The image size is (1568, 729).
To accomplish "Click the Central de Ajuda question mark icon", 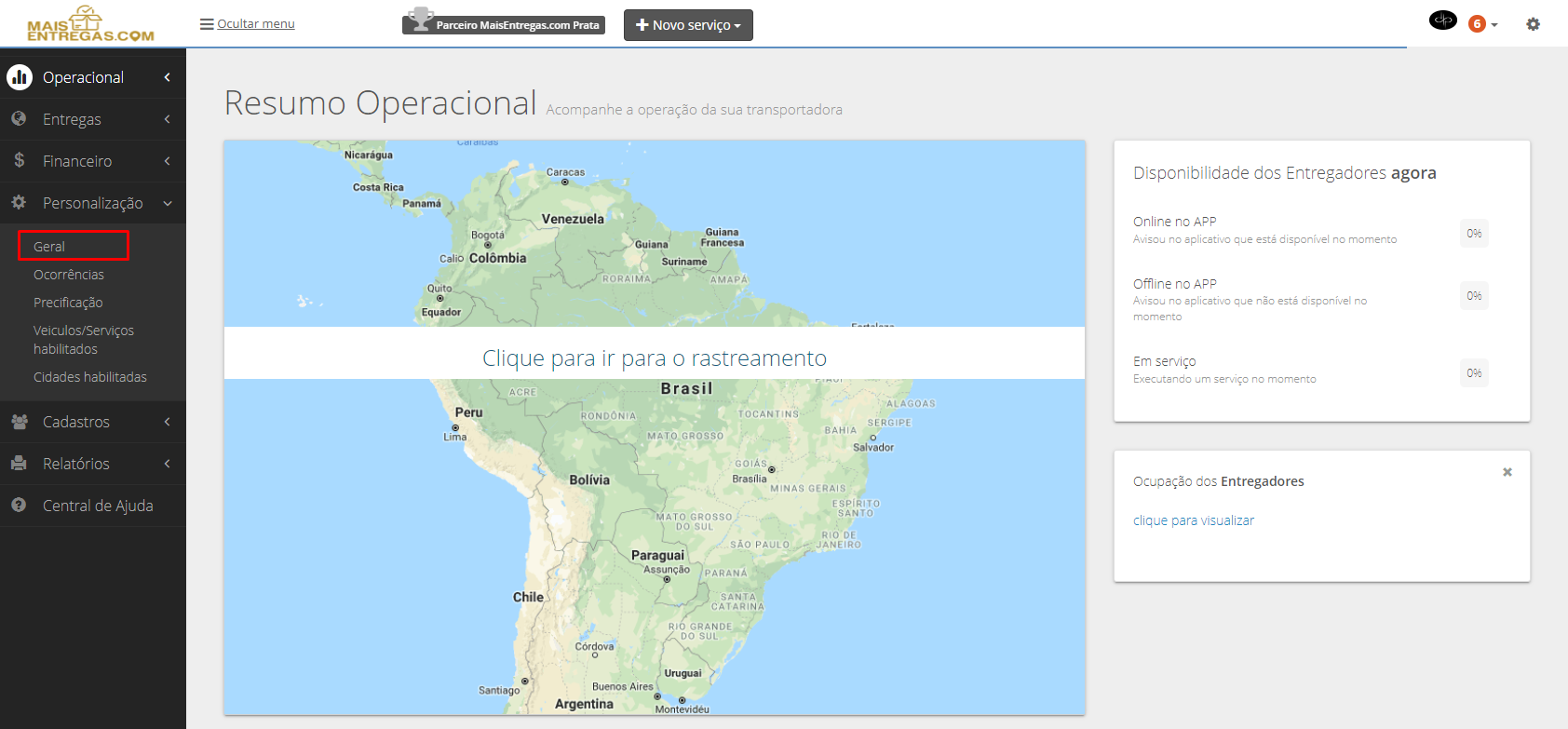I will tap(19, 505).
